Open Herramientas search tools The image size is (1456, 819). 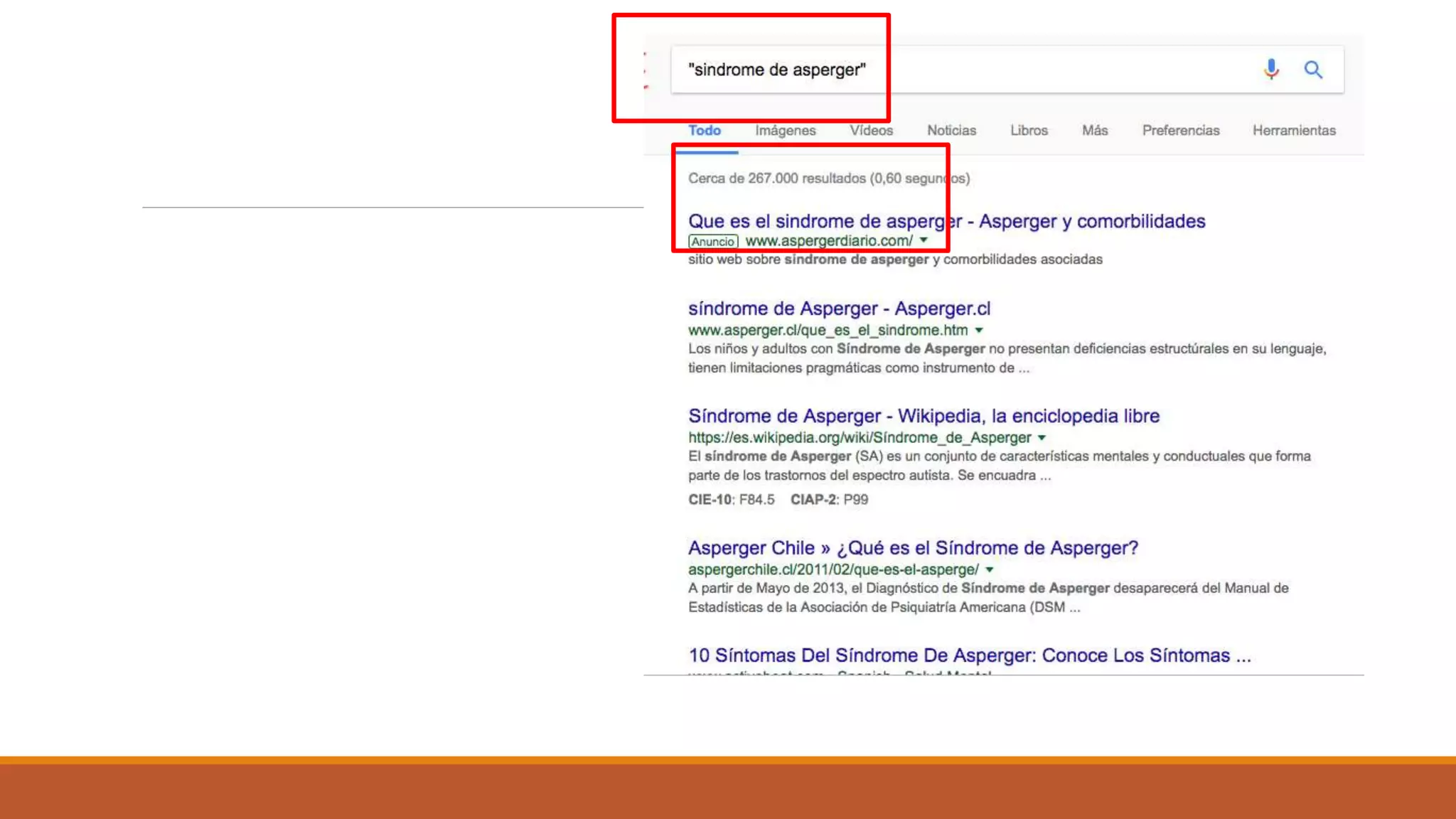(1293, 130)
